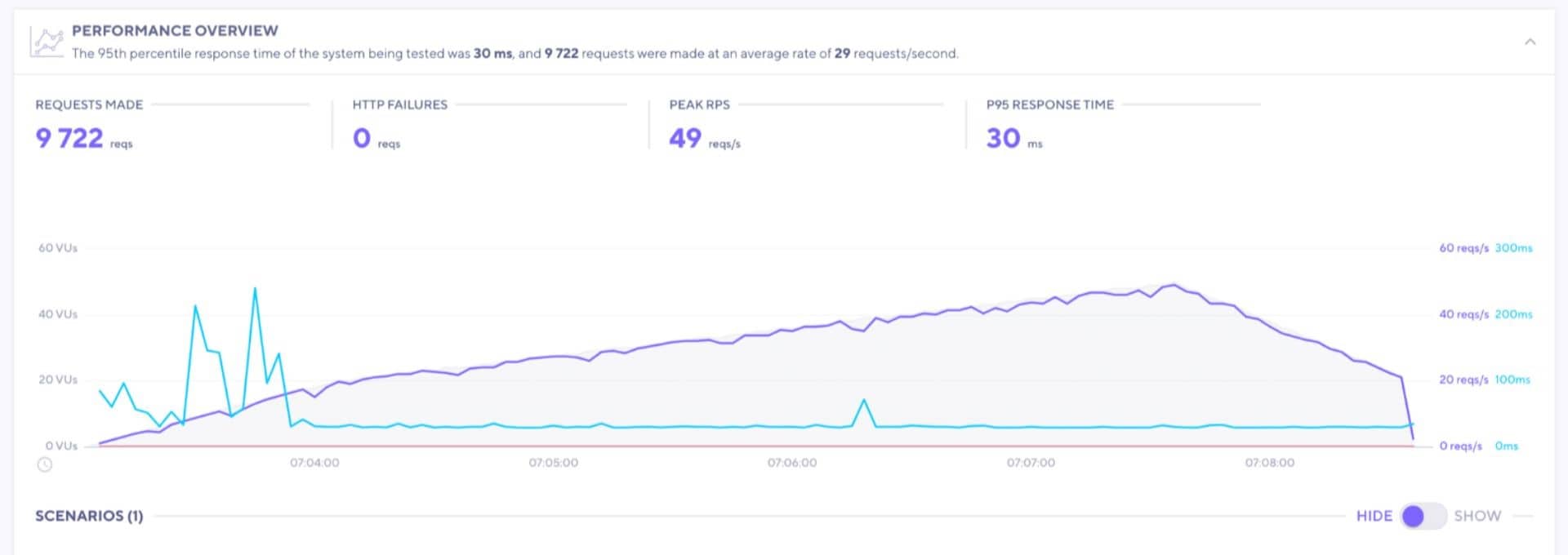This screenshot has width=1568, height=555.
Task: Click the Performance Overview chart icon
Action: (47, 42)
